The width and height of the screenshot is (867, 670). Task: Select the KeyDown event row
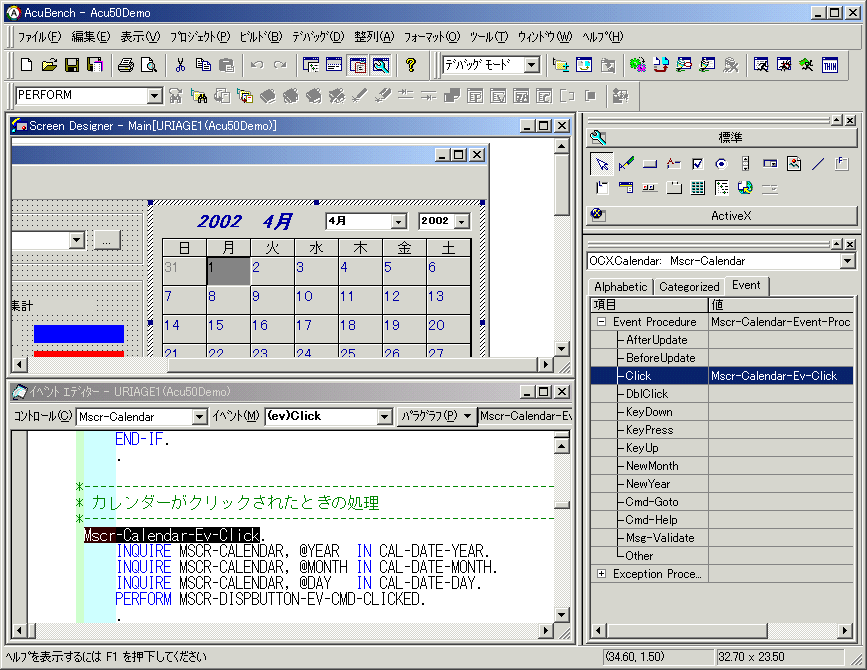[x=722, y=412]
